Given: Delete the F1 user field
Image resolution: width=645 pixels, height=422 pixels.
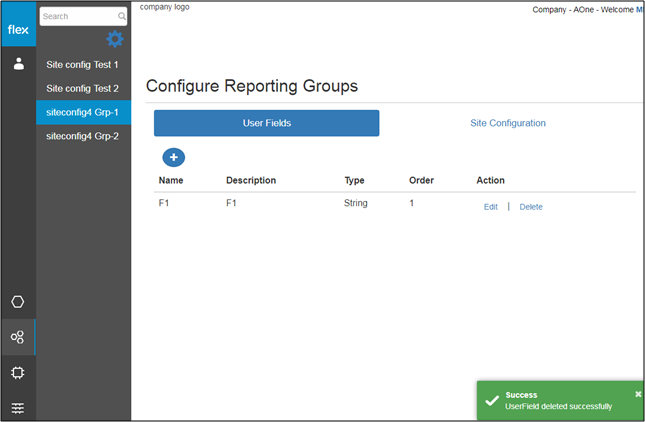Looking at the screenshot, I should [531, 207].
